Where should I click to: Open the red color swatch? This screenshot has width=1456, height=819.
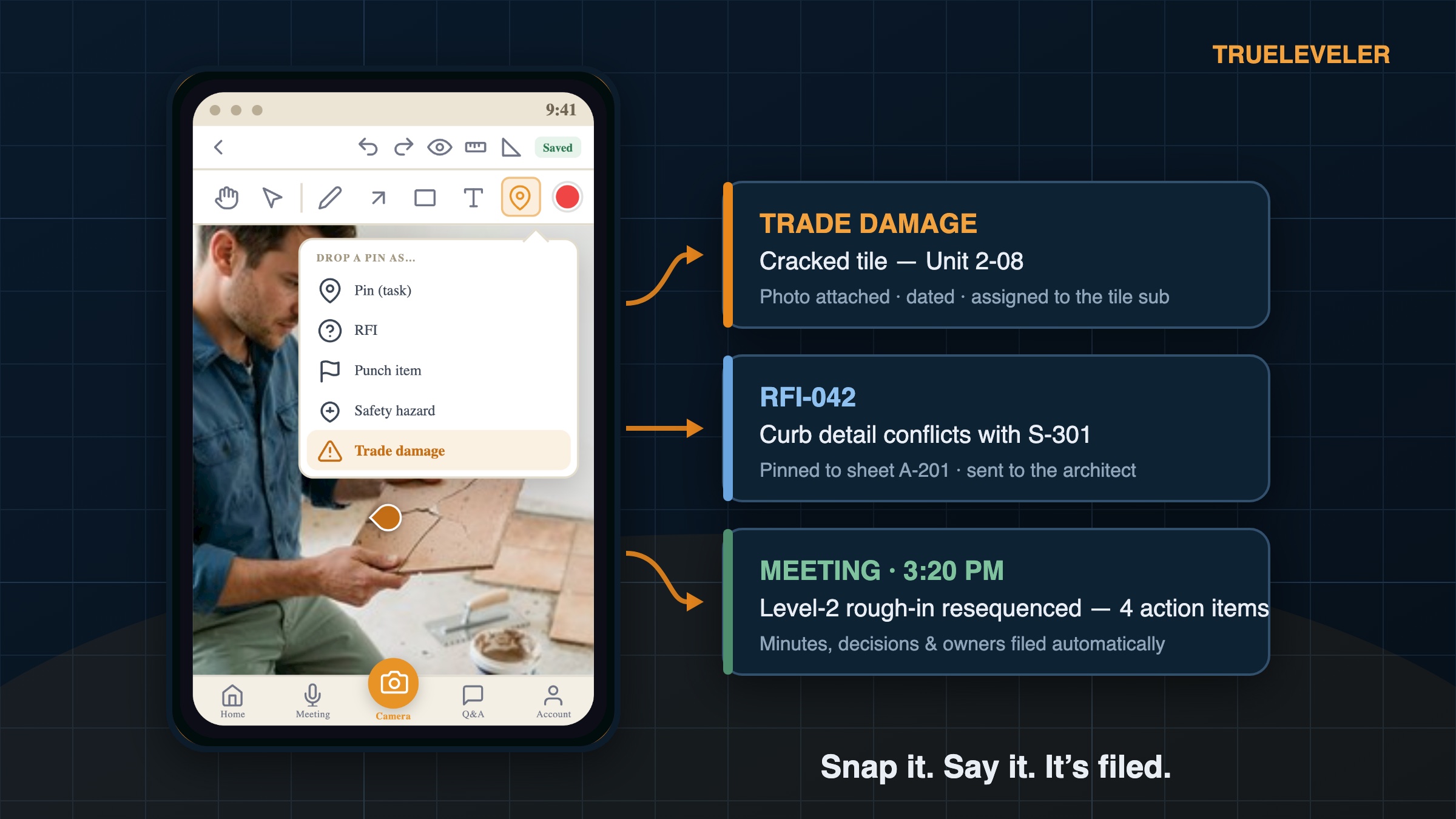pos(567,197)
